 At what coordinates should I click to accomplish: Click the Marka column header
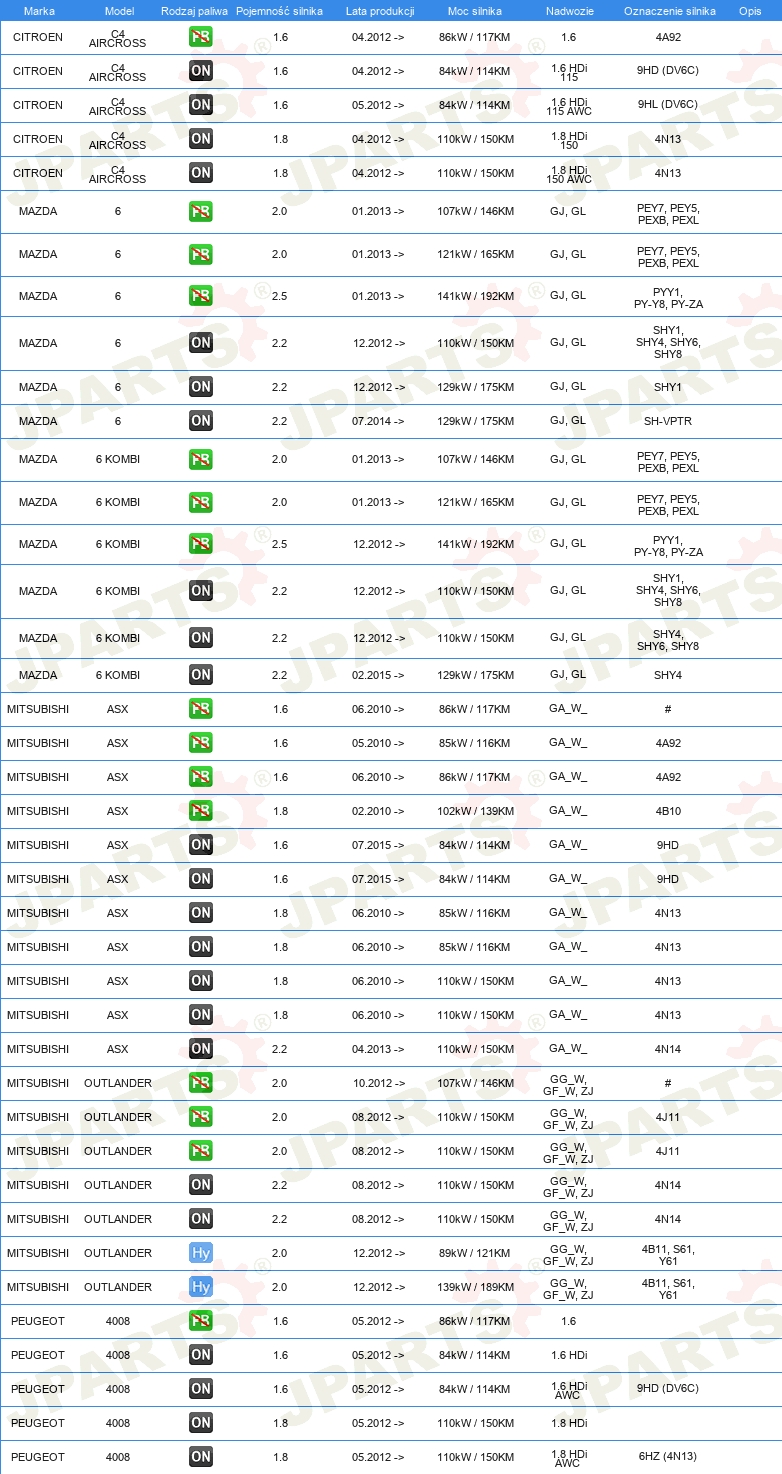tap(39, 10)
